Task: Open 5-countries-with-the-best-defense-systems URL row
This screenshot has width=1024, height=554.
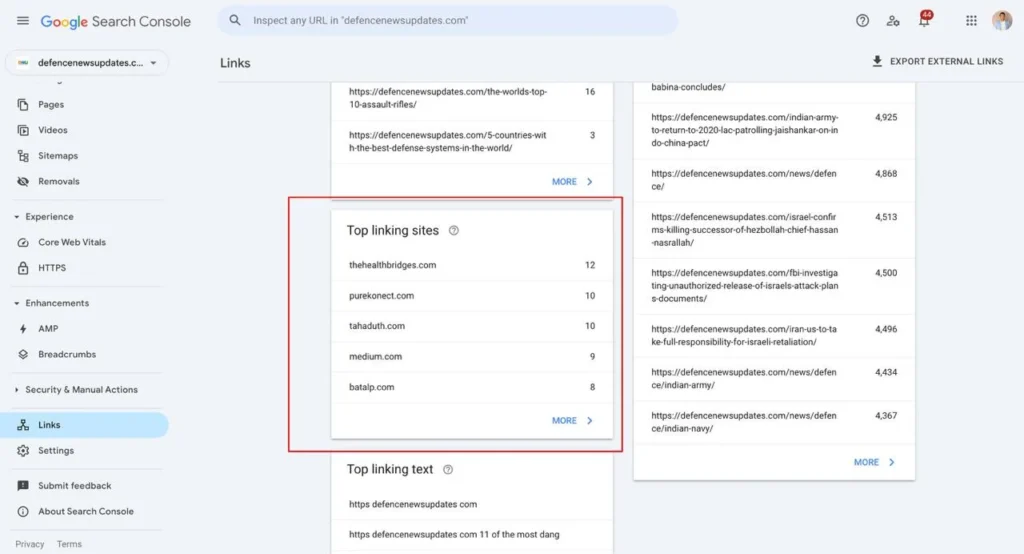Action: [x=472, y=142]
